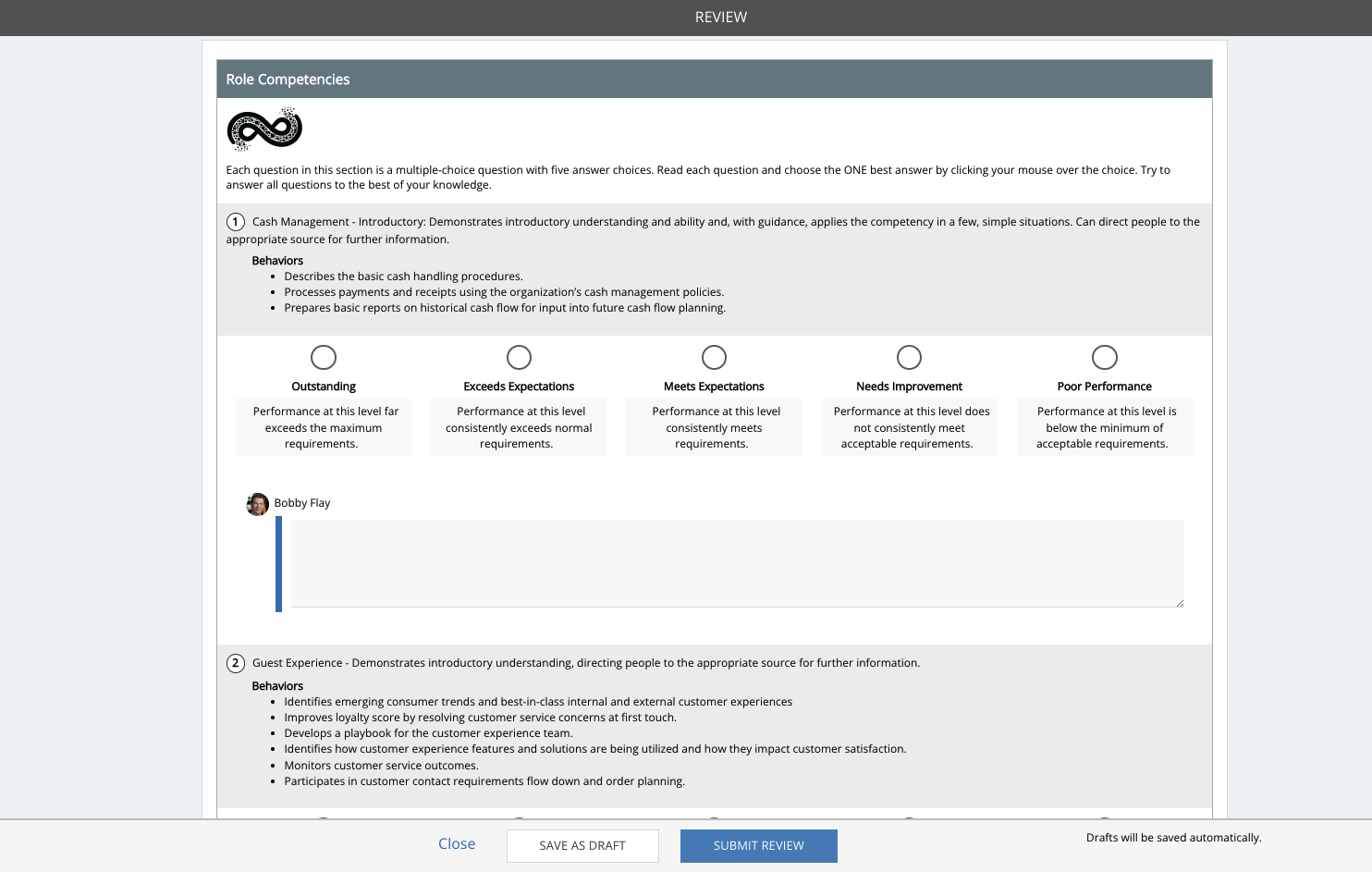
Task: Click the 'consistently meets requirements' description box
Action: [714, 427]
